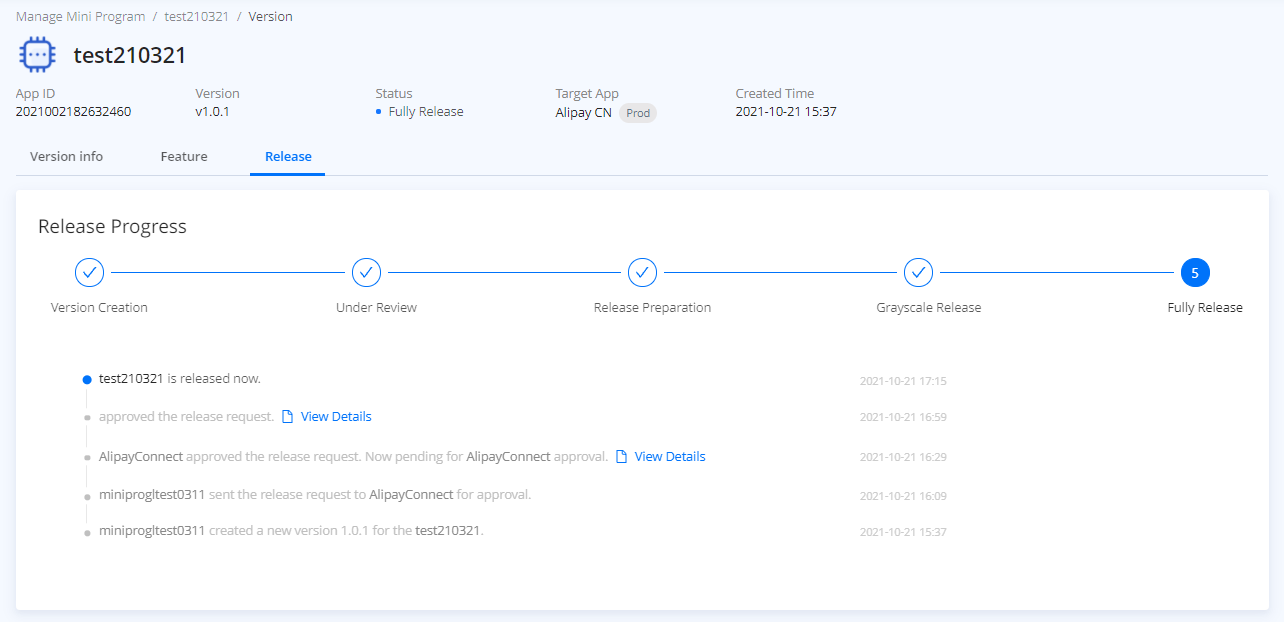Switch to the Feature tab
The height and width of the screenshot is (622, 1284).
point(184,157)
